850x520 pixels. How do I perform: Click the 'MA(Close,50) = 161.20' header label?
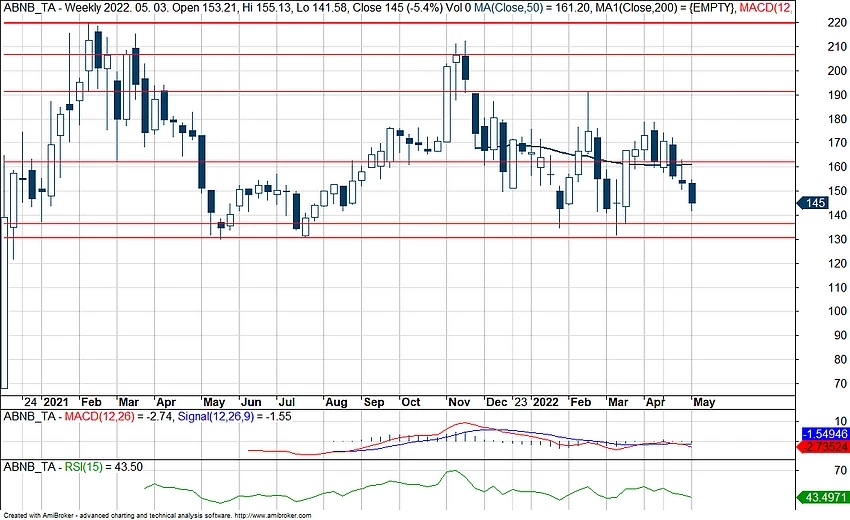pos(532,8)
